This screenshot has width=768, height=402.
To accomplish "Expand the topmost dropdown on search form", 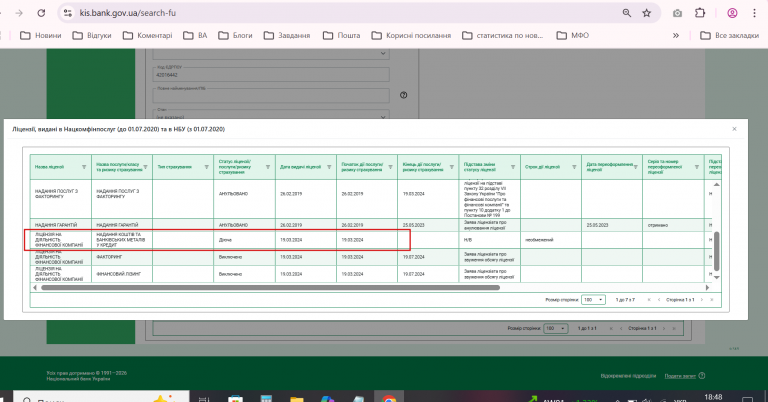I will [x=271, y=53].
